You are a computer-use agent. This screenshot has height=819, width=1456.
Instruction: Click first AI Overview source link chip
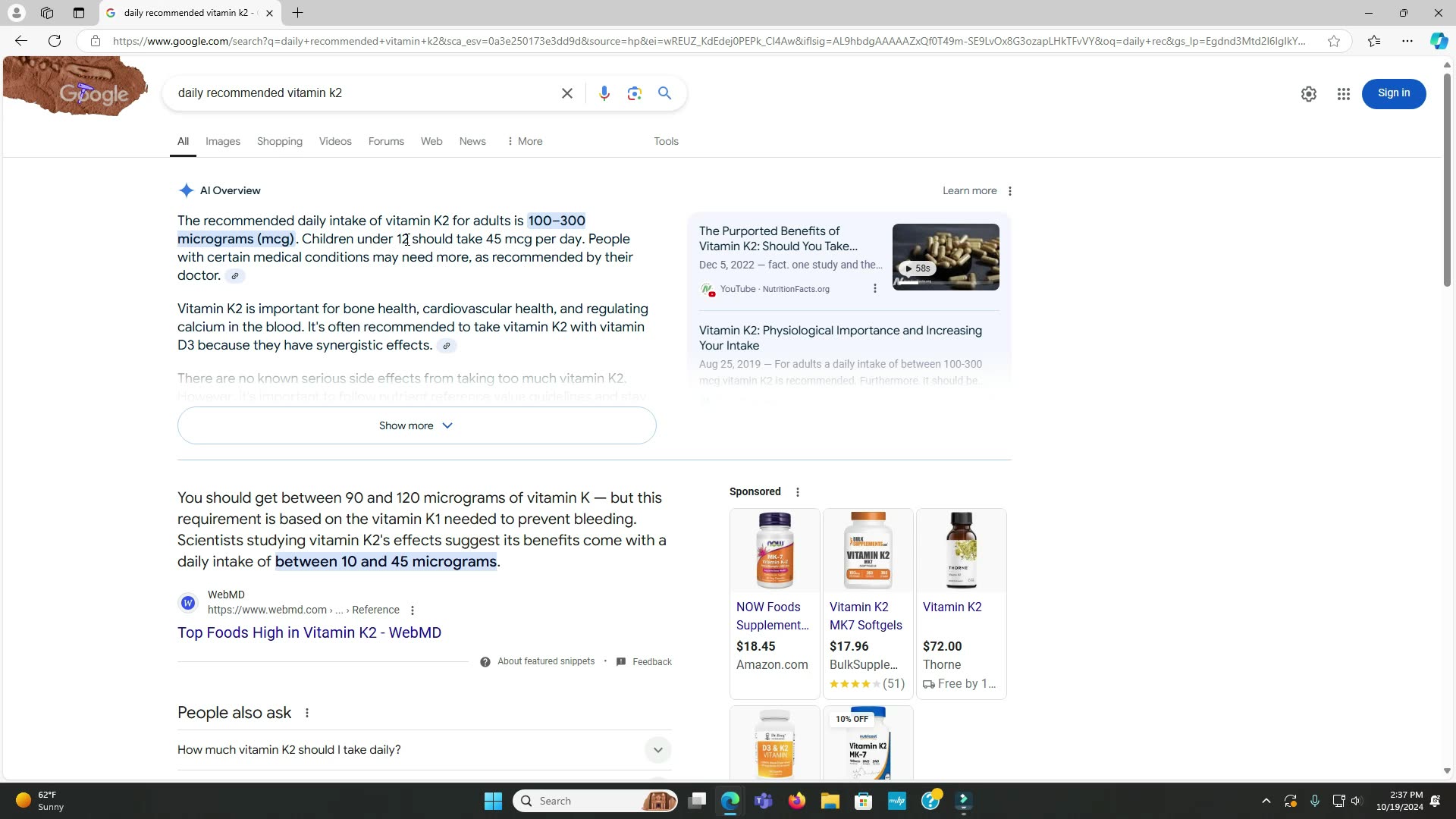(235, 276)
